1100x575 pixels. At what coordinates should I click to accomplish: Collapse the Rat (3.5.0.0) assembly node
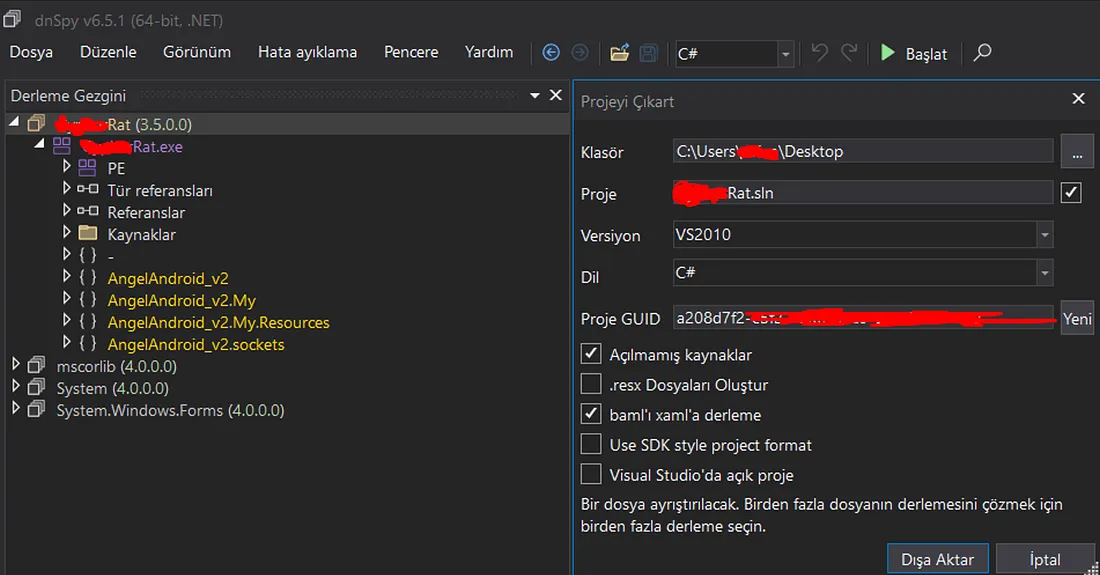click(14, 123)
